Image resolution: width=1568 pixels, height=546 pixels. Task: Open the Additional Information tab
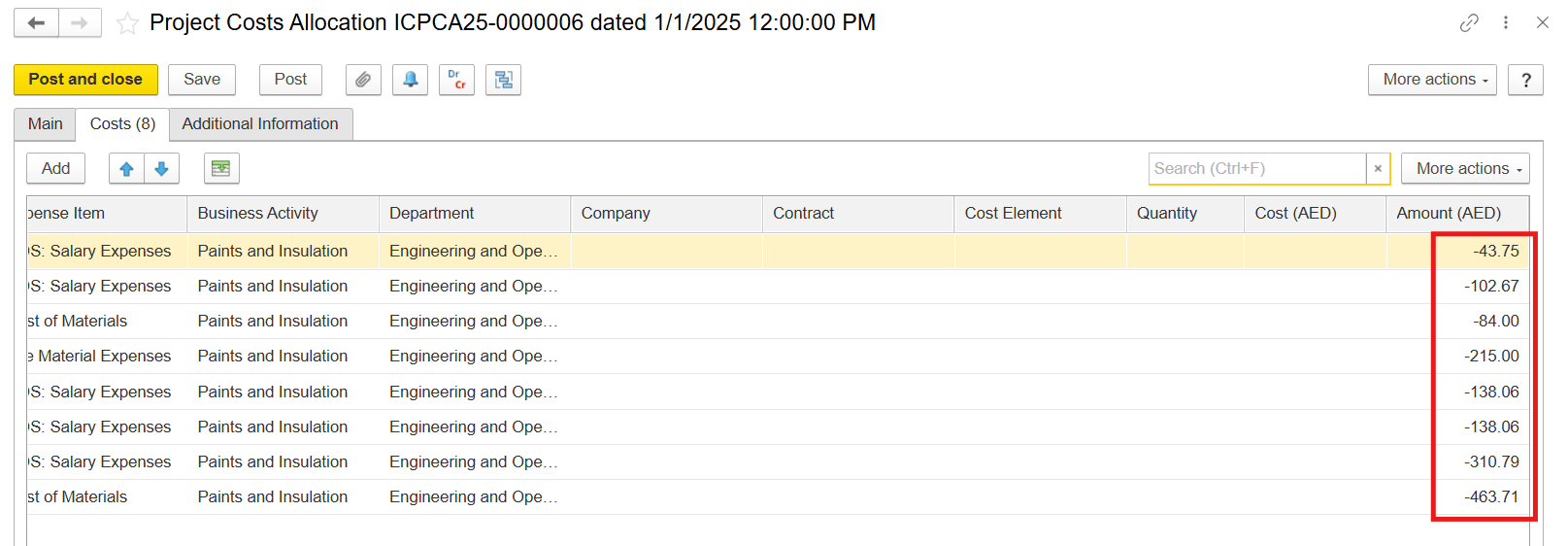point(260,124)
